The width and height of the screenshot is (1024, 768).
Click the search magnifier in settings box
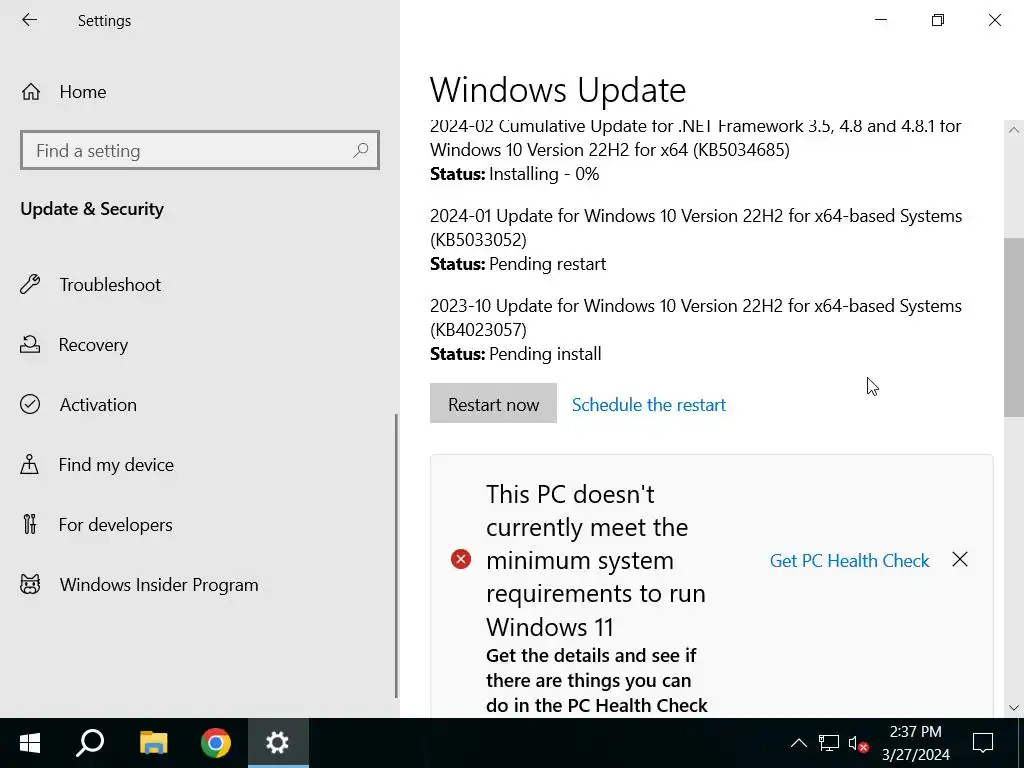(x=360, y=151)
